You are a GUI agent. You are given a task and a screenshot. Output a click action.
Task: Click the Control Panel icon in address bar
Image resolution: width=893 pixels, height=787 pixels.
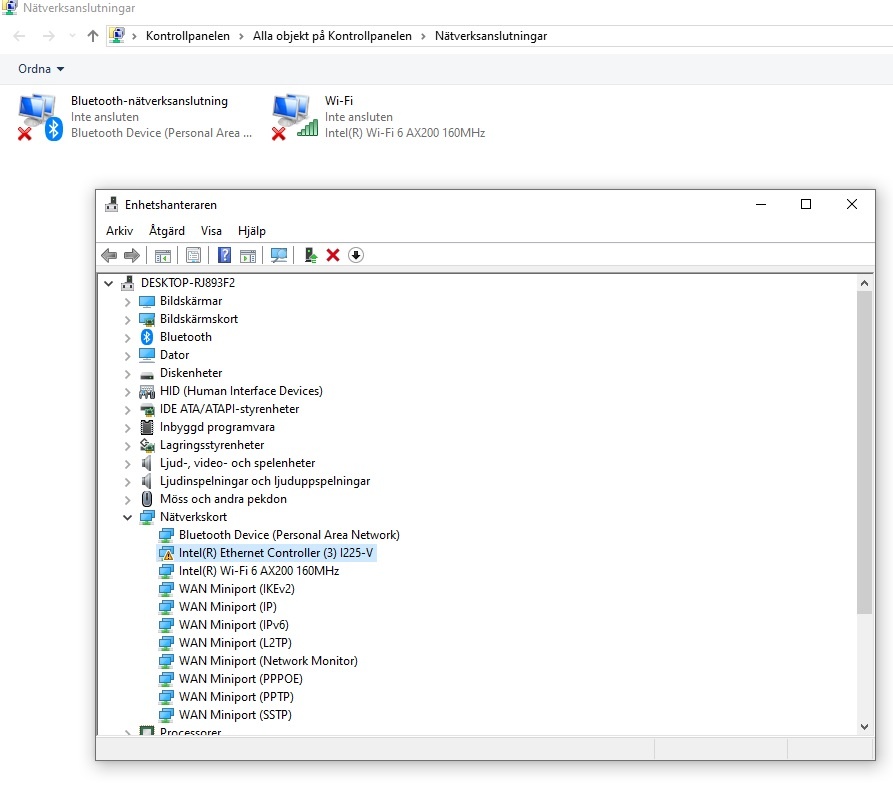117,35
